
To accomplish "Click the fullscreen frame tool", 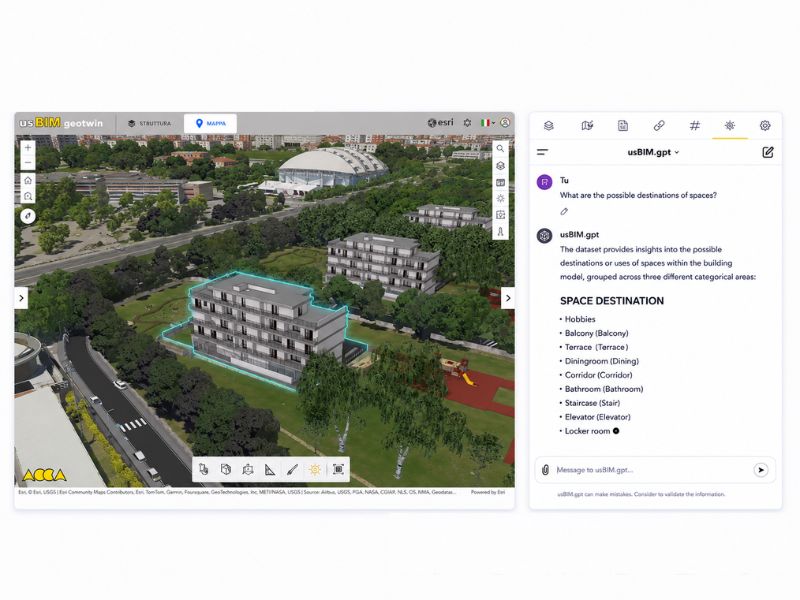I will click(x=338, y=469).
